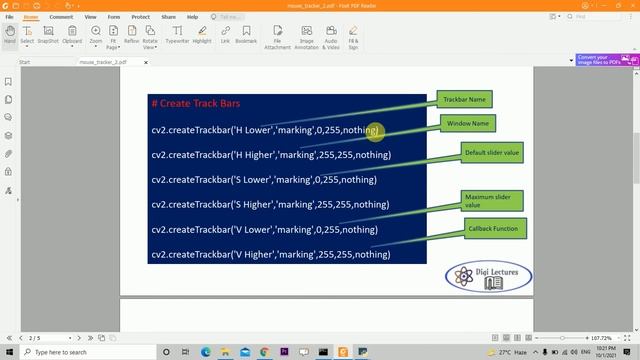The image size is (640, 360).
Task: Switch to facing pages view mode
Action: [x=517, y=338]
